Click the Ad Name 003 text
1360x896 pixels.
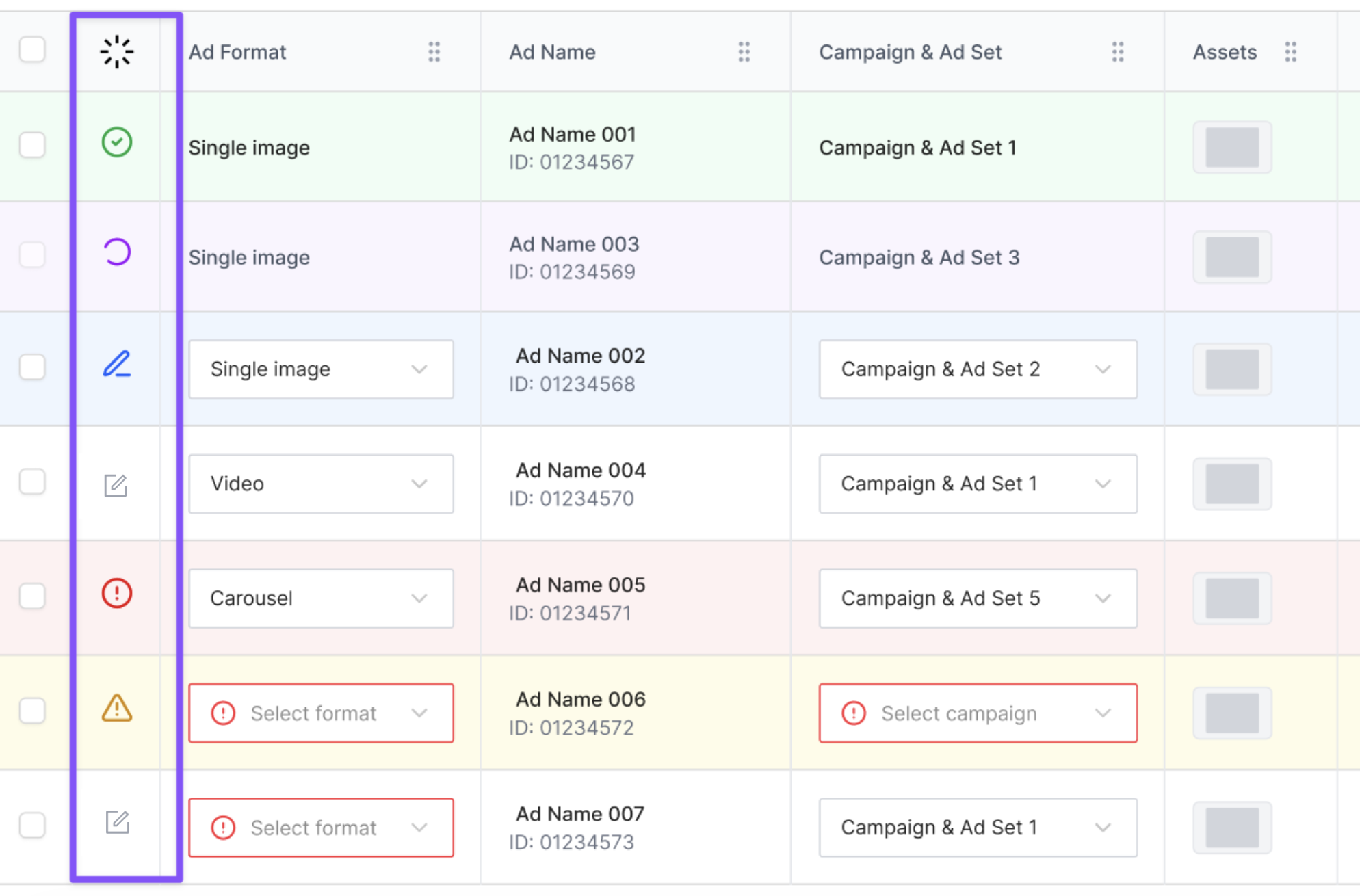point(574,244)
